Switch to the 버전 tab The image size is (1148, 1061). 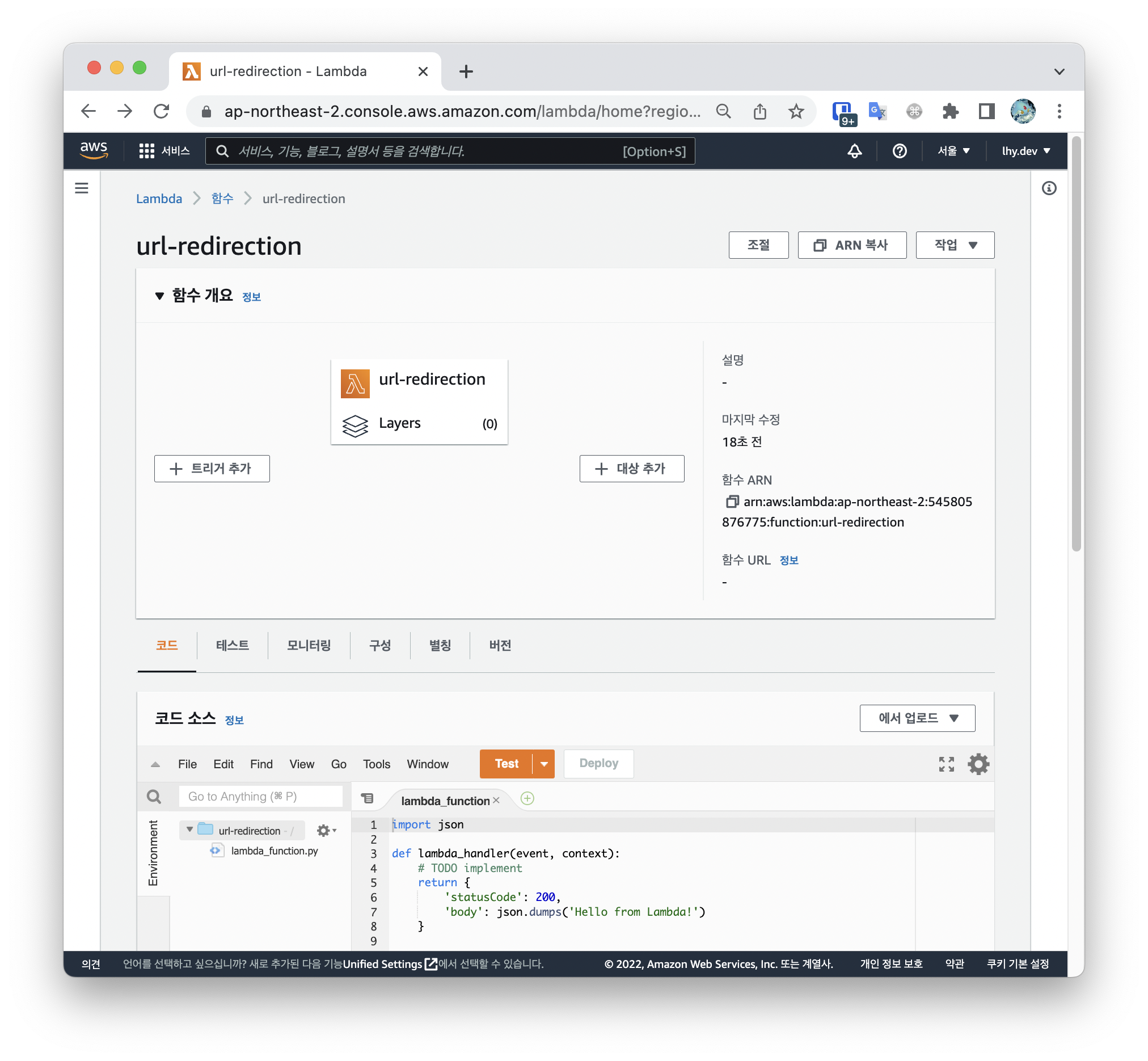500,645
